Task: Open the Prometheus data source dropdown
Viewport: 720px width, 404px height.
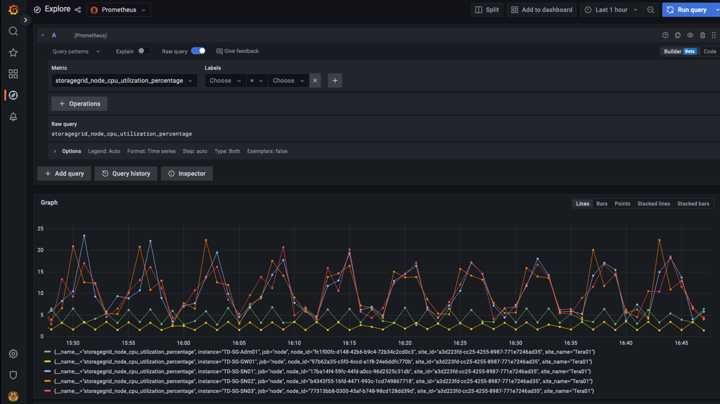Action: [118, 10]
